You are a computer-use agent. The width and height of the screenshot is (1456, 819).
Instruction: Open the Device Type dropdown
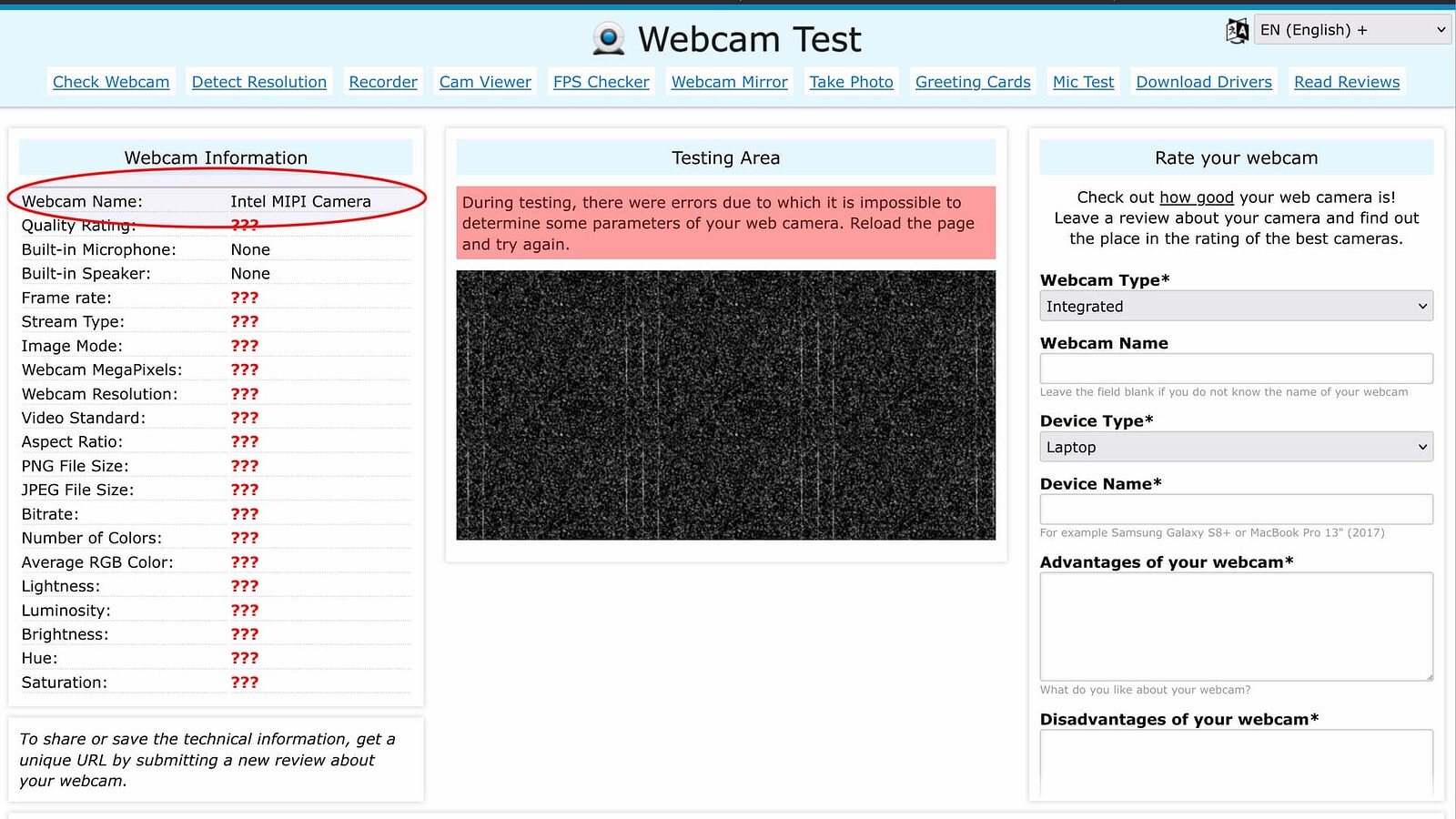coord(1236,448)
